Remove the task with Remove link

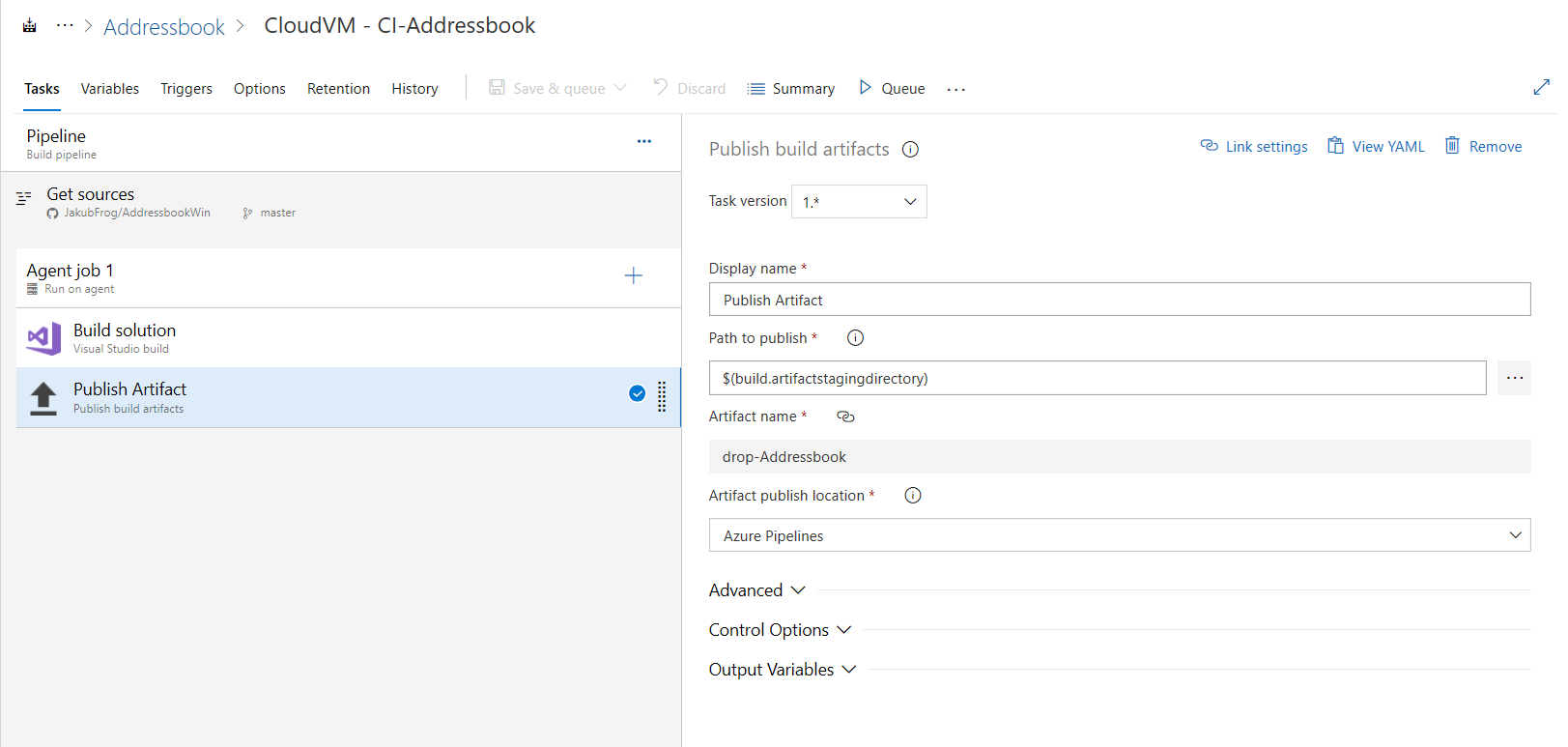point(1496,147)
